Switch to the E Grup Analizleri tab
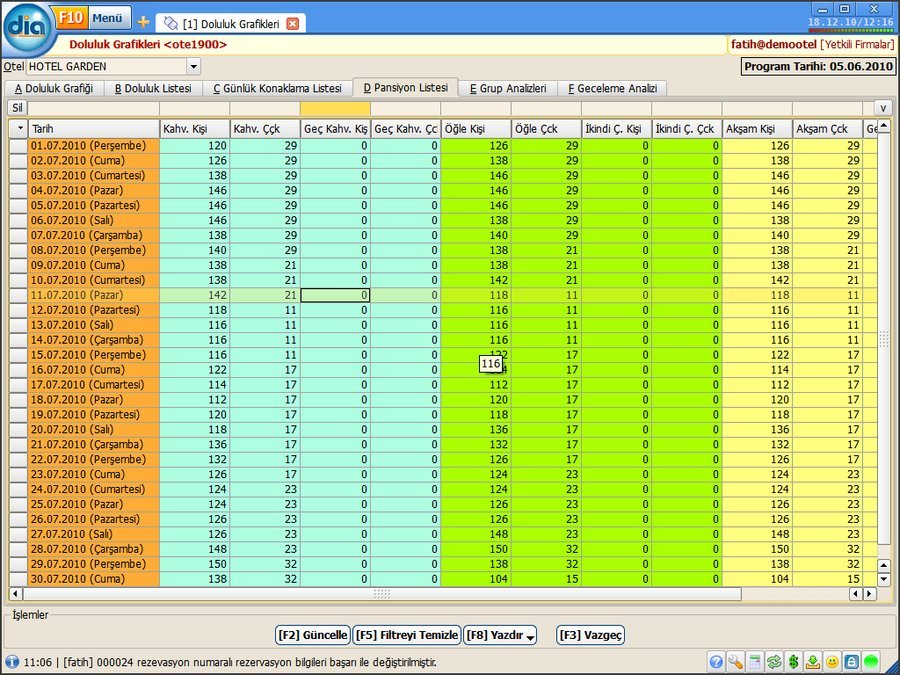 tap(508, 88)
